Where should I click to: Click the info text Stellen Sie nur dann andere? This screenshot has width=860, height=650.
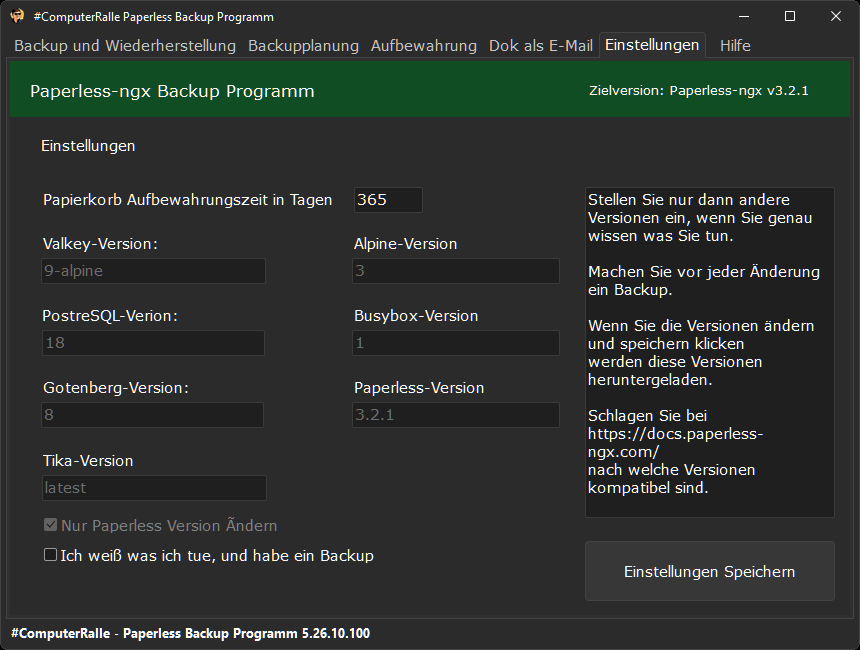click(x=689, y=200)
